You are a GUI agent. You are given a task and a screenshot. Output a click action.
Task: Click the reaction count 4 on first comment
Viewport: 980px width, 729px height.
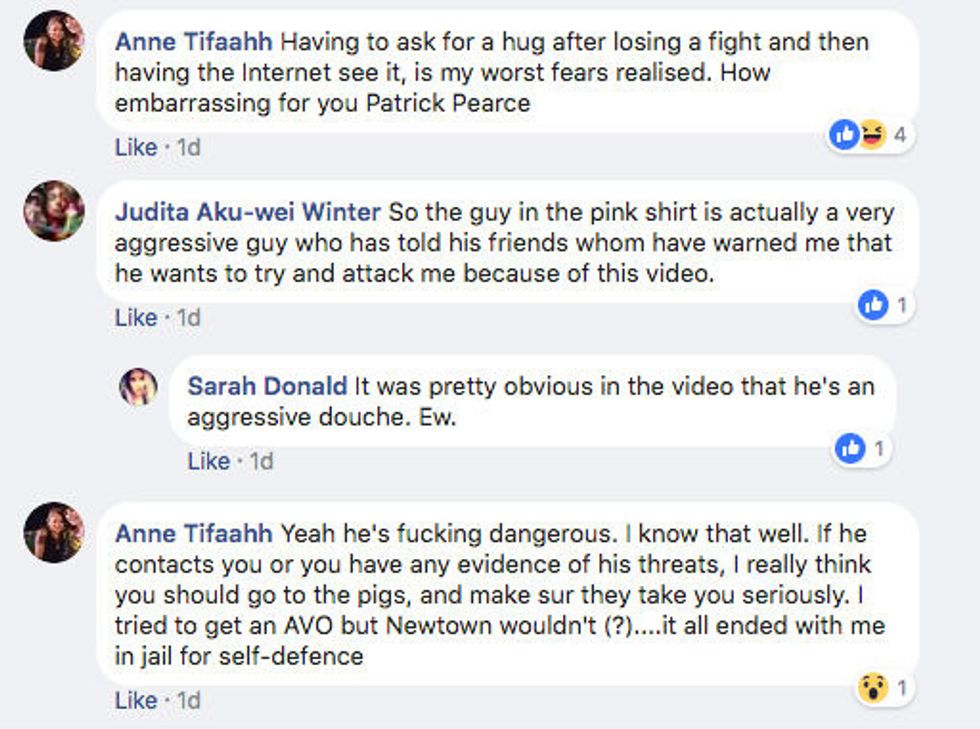point(899,135)
